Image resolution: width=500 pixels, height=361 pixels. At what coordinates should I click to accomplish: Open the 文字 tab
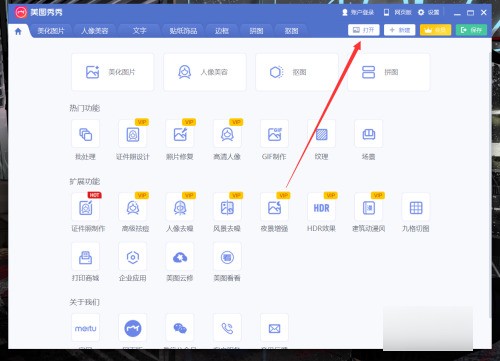(x=139, y=31)
